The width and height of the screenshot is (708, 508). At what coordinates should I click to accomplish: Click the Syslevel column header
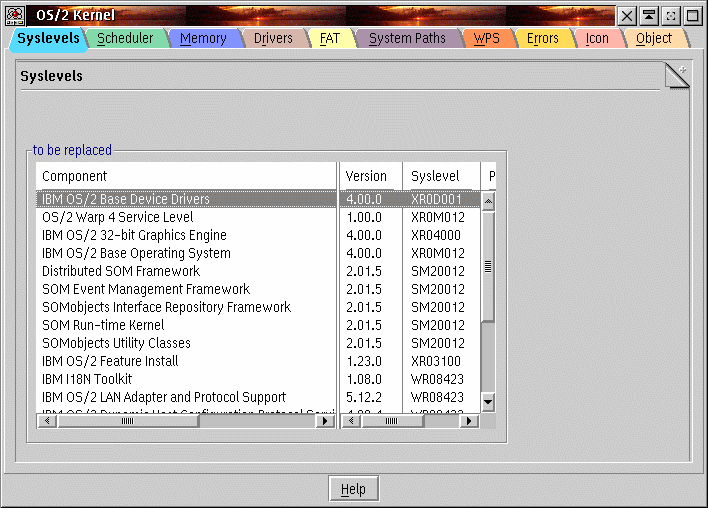(440, 176)
